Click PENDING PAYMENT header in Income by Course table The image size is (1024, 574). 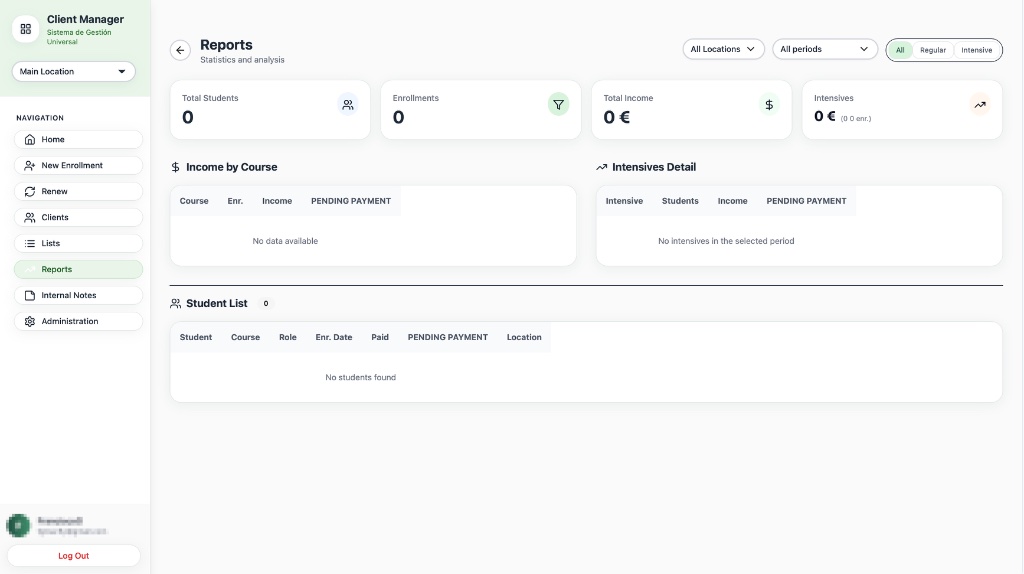(x=351, y=201)
